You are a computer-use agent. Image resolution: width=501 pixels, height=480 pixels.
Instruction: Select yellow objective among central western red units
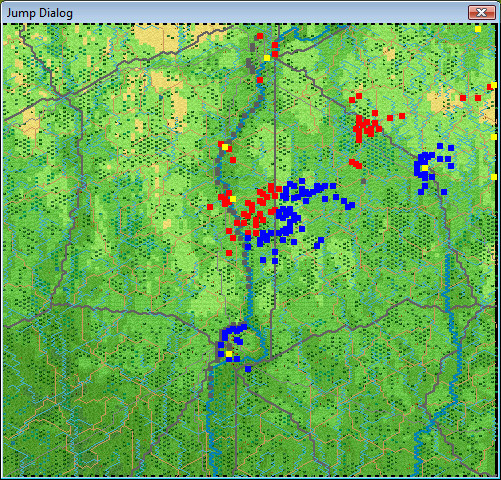[233, 199]
